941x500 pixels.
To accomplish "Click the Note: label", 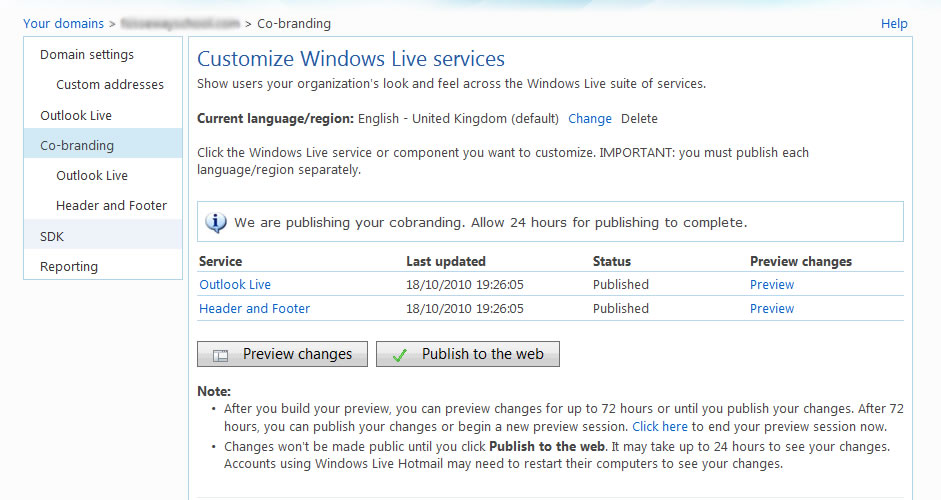I will [214, 391].
